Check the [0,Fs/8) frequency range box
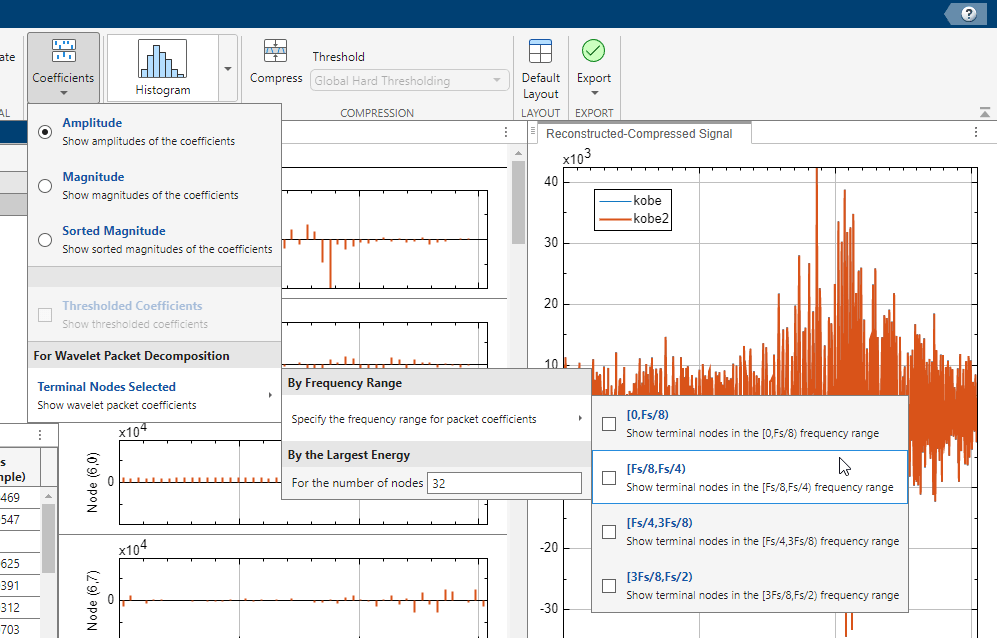Screen dimensions: 997x638 (x=609, y=424)
